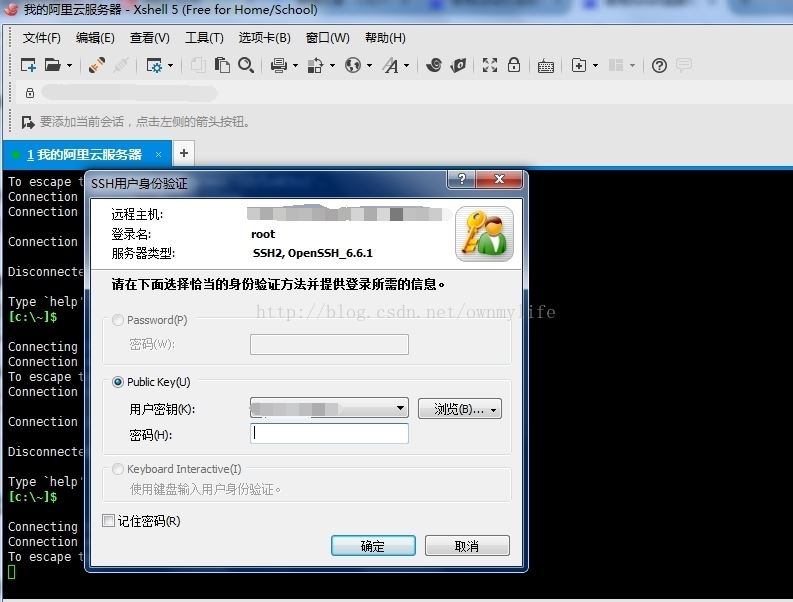The image size is (793, 602).
Task: Click the 取消 button
Action: click(467, 546)
